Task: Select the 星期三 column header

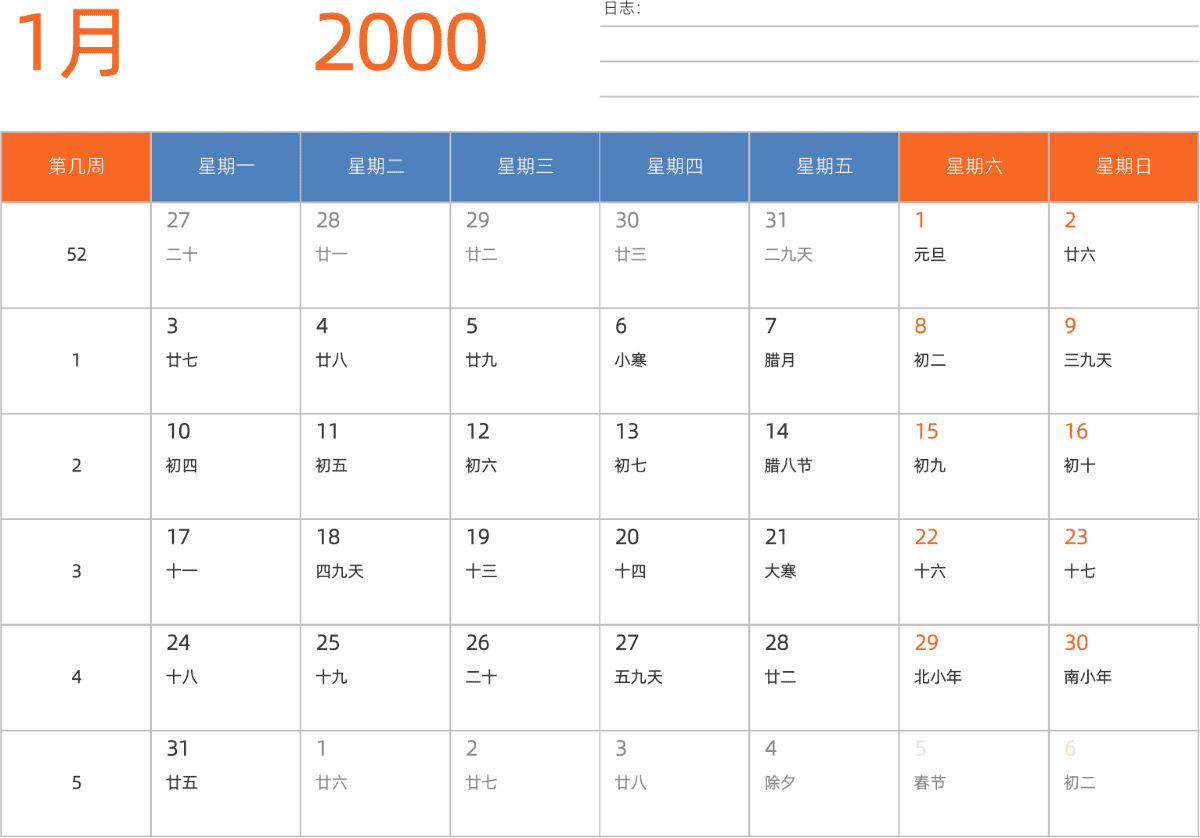Action: click(525, 167)
